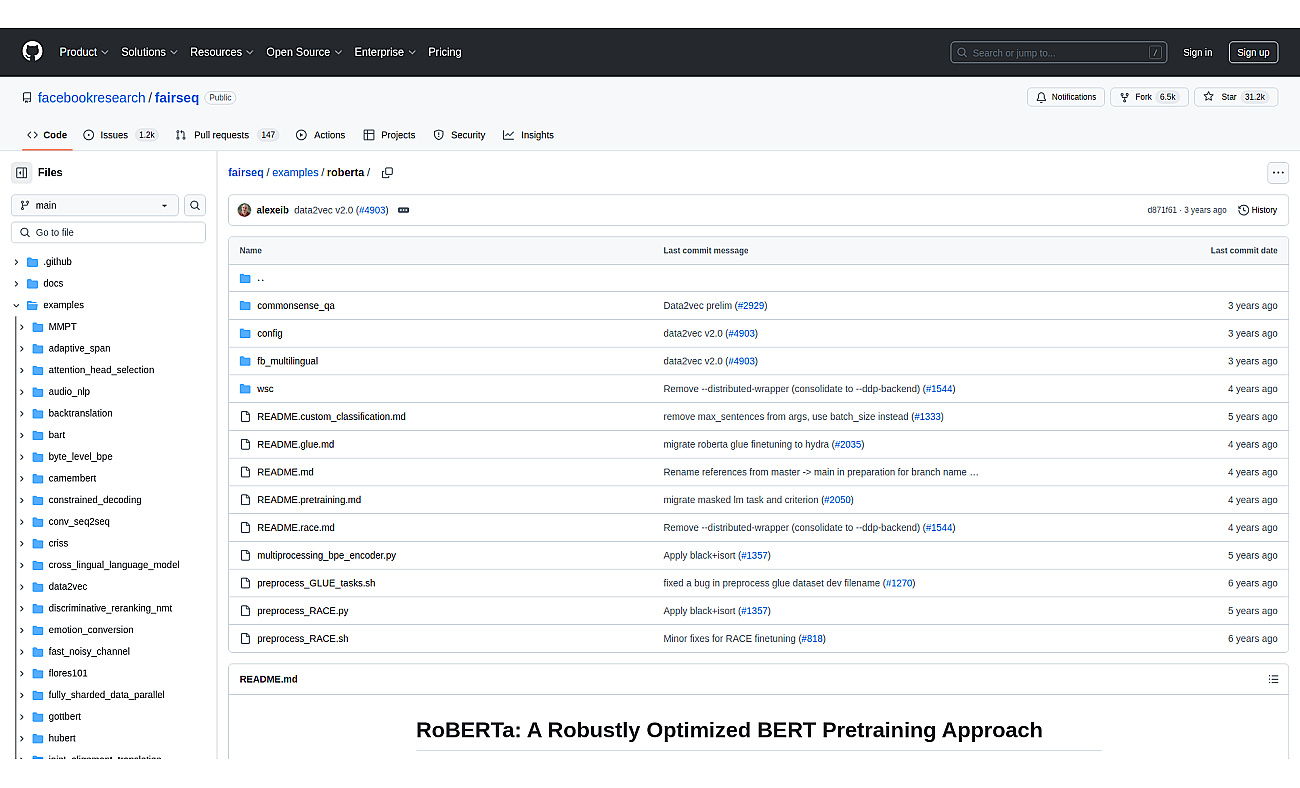Click the commonsense_qa folder icon
Viewport: 1300px width, 788px height.
[245, 306]
